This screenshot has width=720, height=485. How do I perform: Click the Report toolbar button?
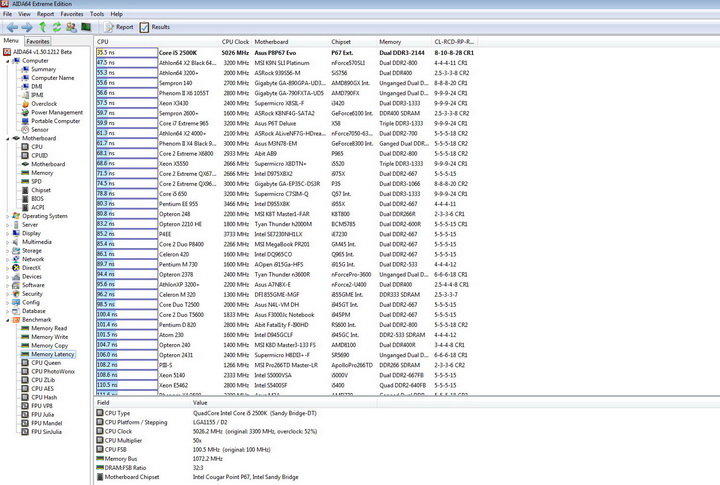[x=119, y=27]
